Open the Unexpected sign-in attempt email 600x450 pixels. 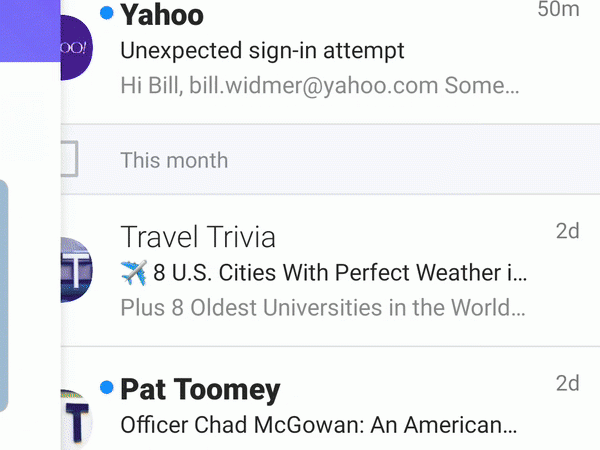pyautogui.click(x=262, y=50)
